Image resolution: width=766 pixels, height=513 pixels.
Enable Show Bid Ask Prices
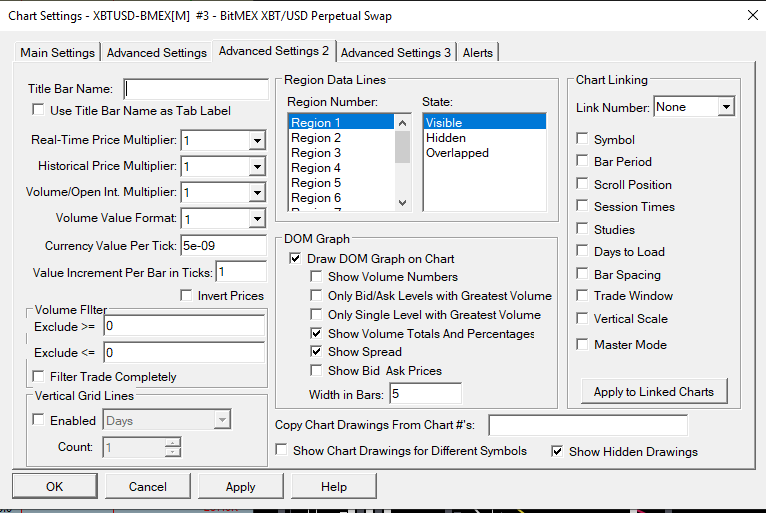click(x=316, y=370)
